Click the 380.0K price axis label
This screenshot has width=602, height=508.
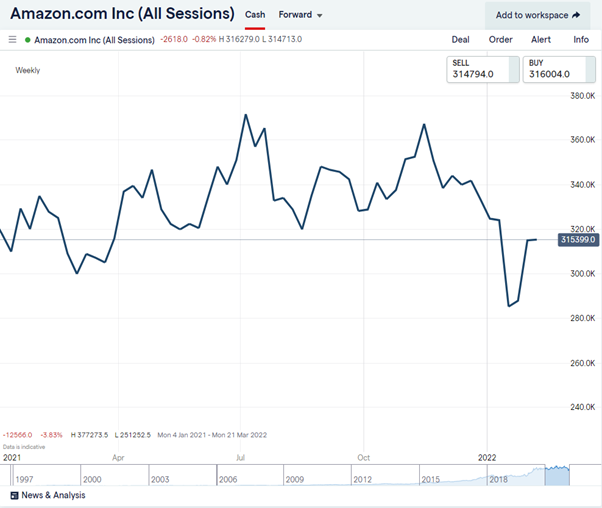582,96
